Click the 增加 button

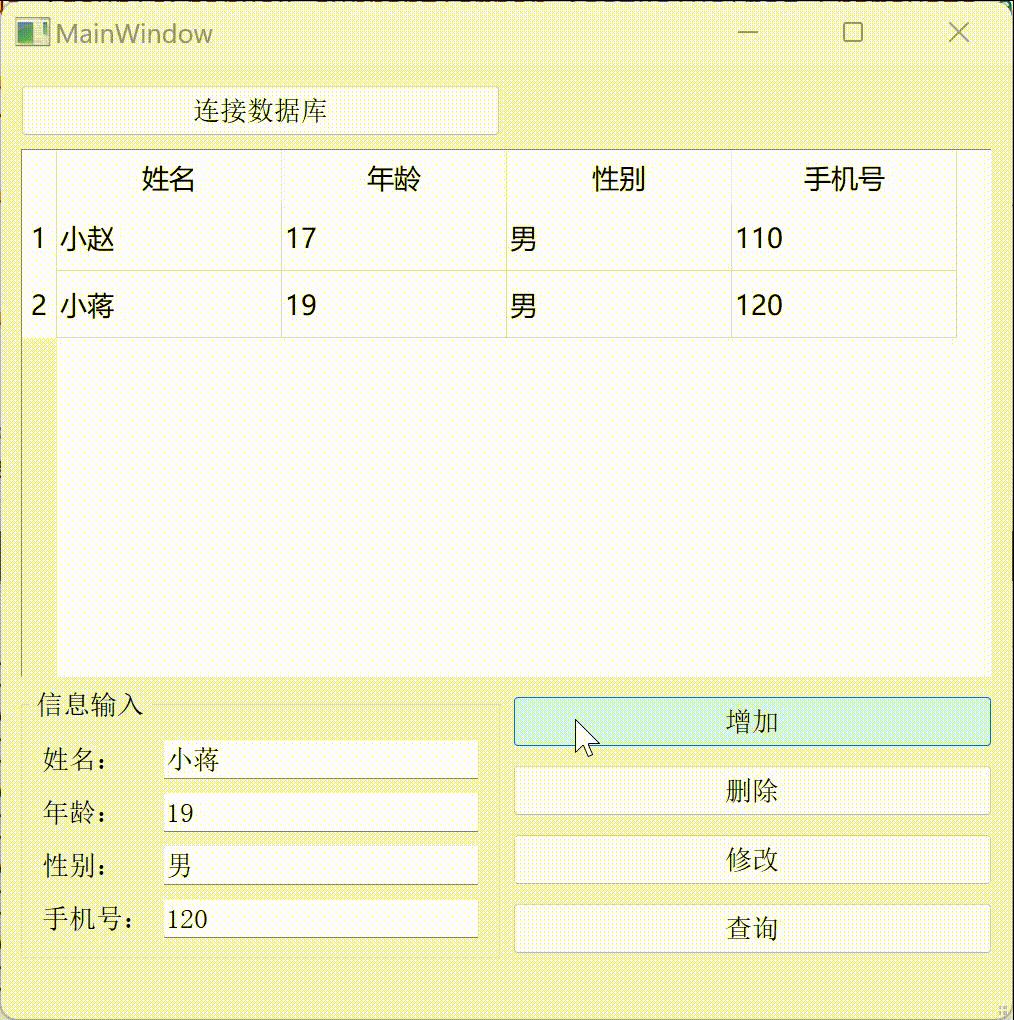752,721
